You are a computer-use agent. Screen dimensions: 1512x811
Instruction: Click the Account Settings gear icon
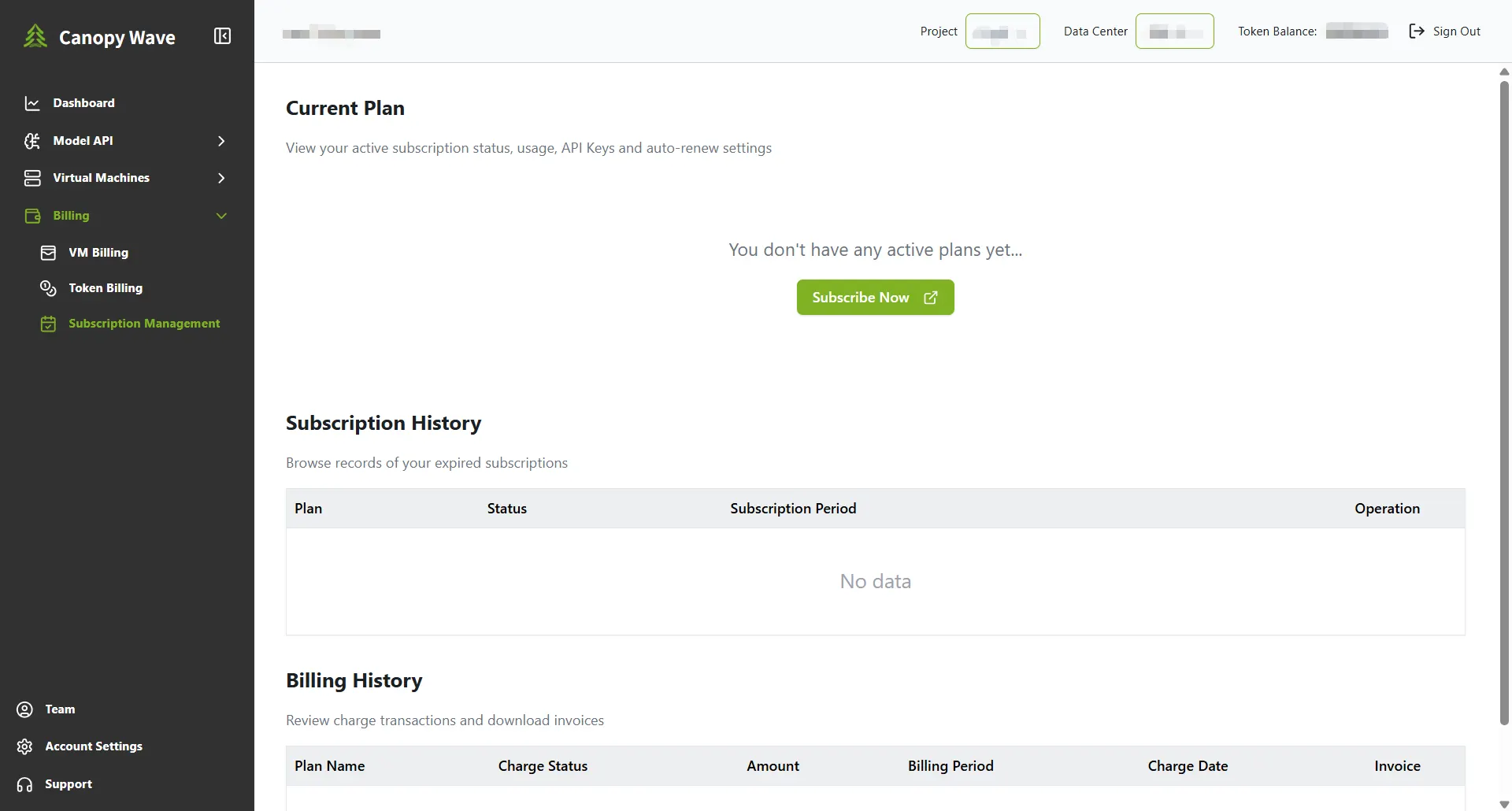click(25, 746)
